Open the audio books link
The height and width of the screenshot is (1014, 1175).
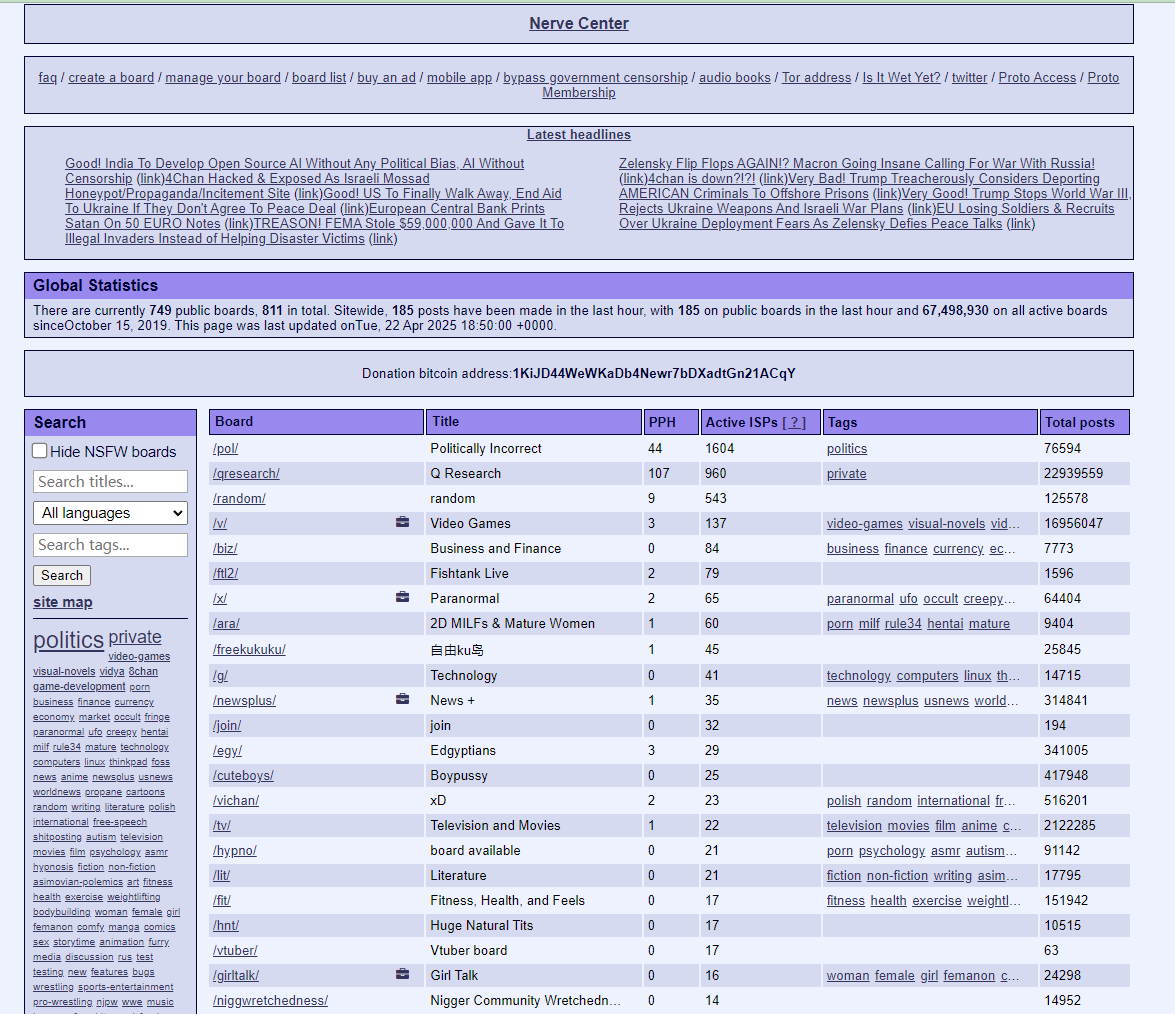click(x=734, y=77)
